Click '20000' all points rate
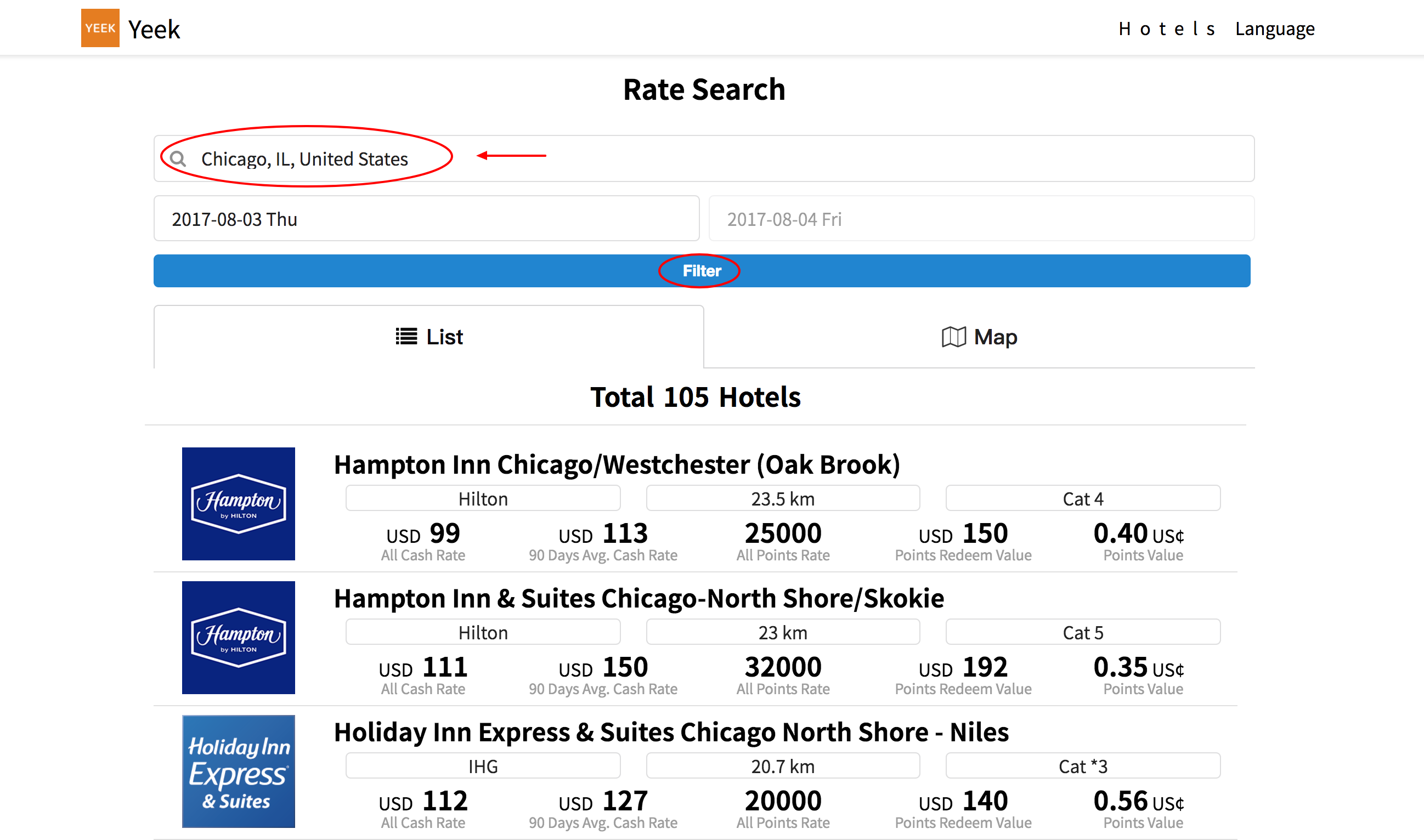The image size is (1424, 840). click(783, 802)
